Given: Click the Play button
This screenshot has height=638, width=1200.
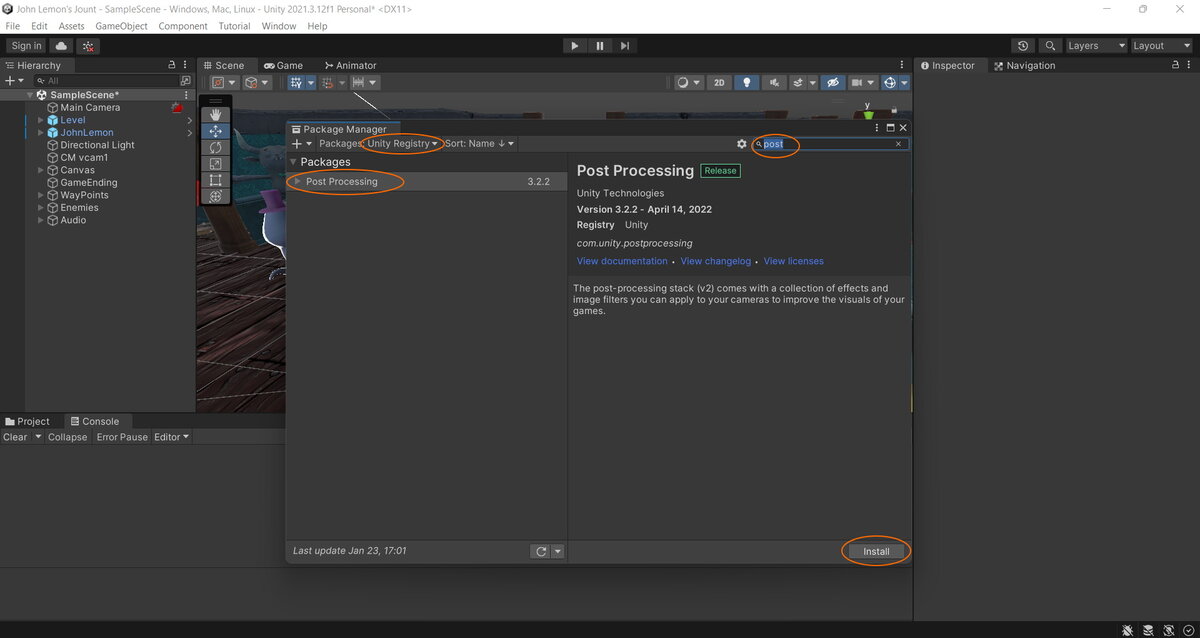Looking at the screenshot, I should (574, 46).
